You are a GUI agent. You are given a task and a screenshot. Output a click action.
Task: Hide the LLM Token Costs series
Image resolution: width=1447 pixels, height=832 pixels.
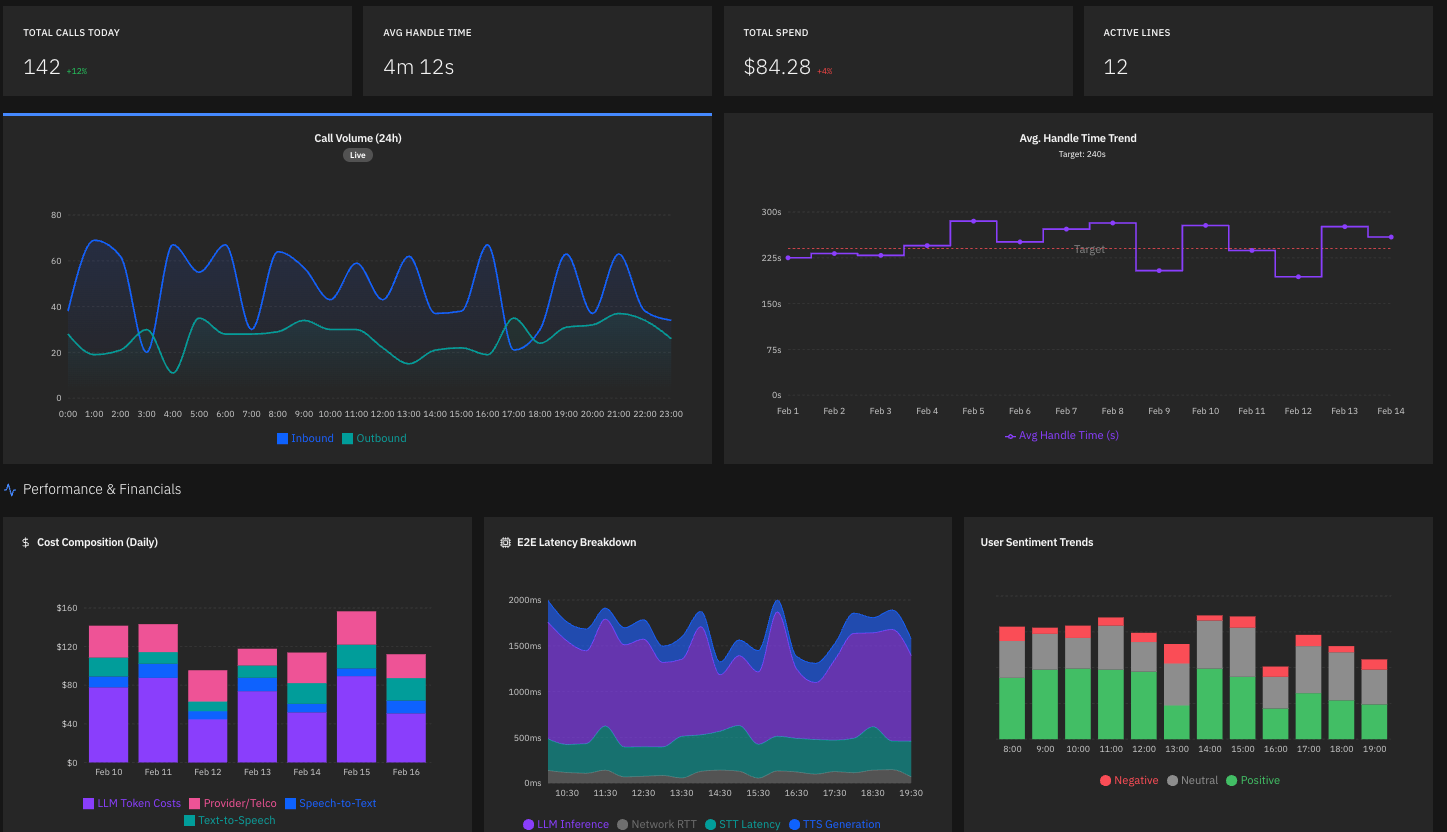pos(132,803)
